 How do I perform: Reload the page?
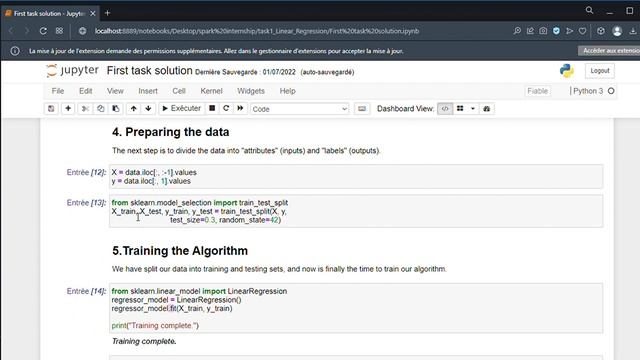tap(43, 31)
